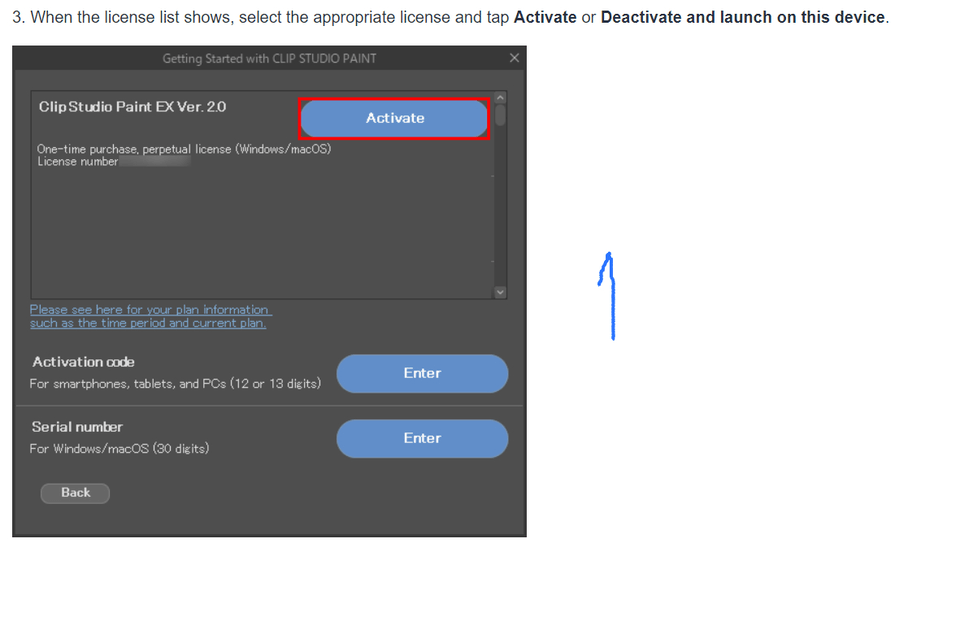Click the Activate button for Clip Studio Paint EX
Screen dimensions: 960x643
click(x=394, y=118)
